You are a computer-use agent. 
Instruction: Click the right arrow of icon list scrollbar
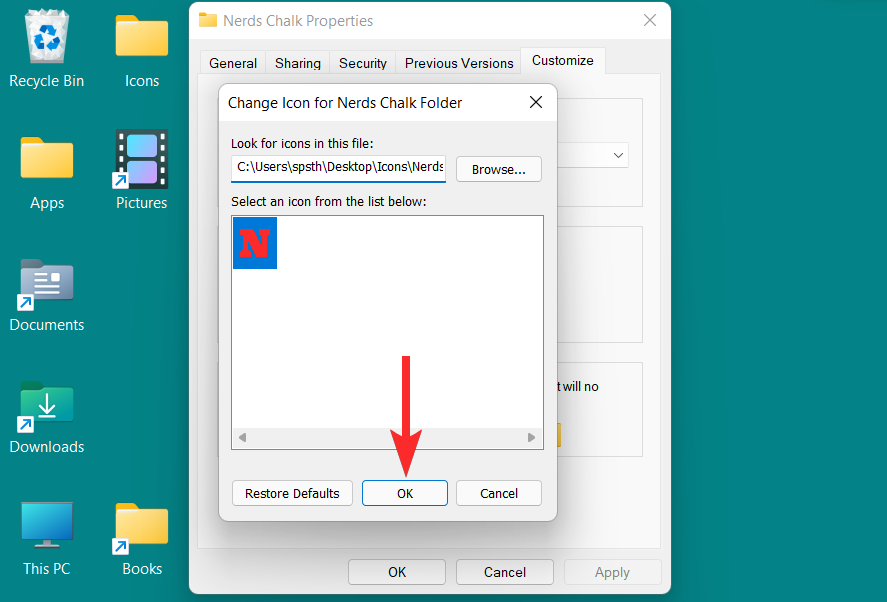tap(531, 437)
